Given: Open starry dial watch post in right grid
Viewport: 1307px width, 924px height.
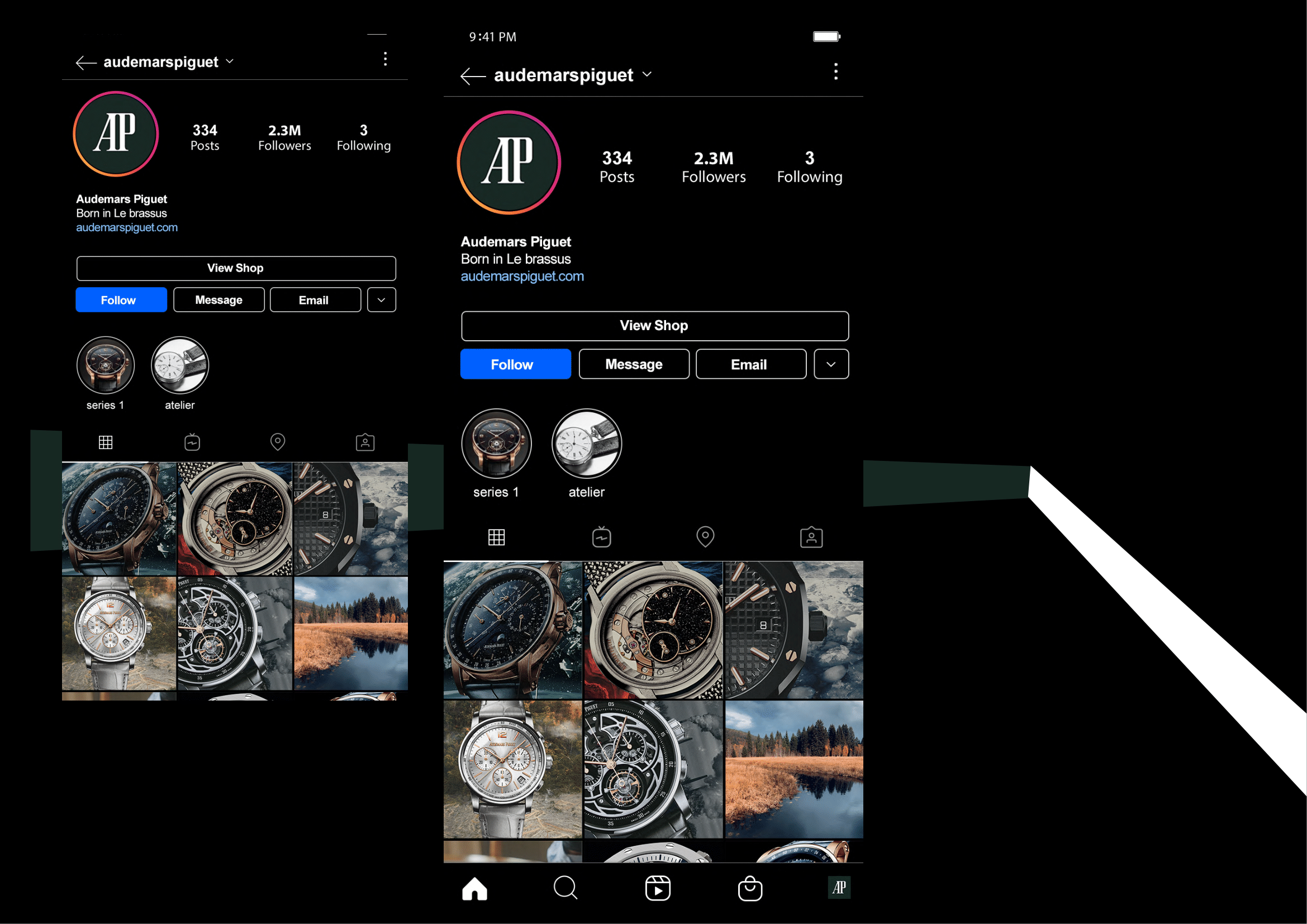Looking at the screenshot, I should coord(654,630).
